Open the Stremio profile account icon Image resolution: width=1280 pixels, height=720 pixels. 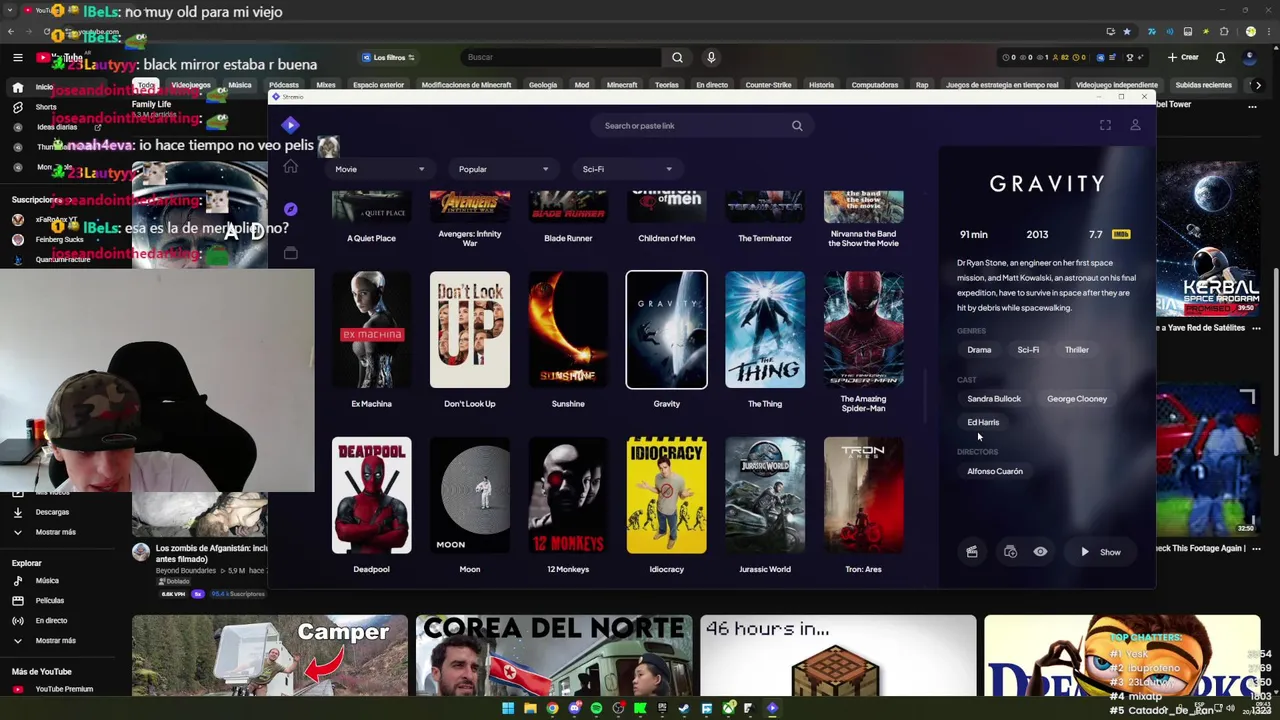click(1135, 125)
